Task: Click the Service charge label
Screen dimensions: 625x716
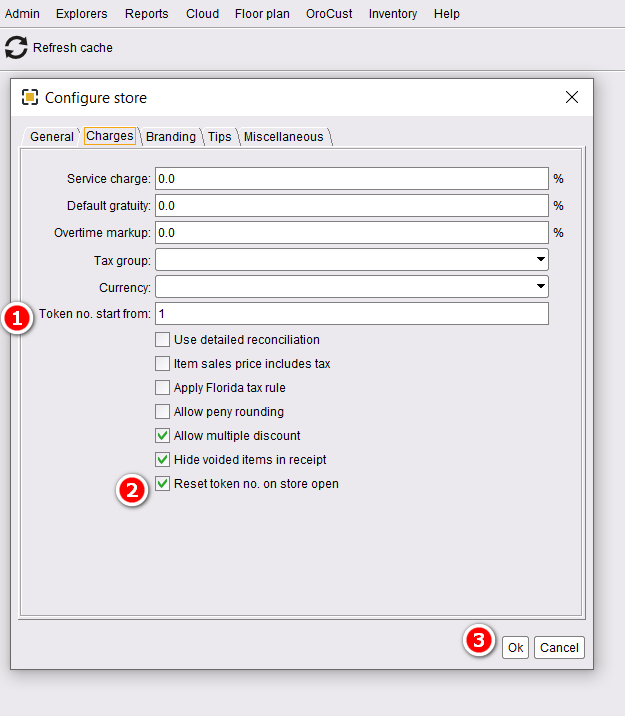Action: tap(109, 179)
